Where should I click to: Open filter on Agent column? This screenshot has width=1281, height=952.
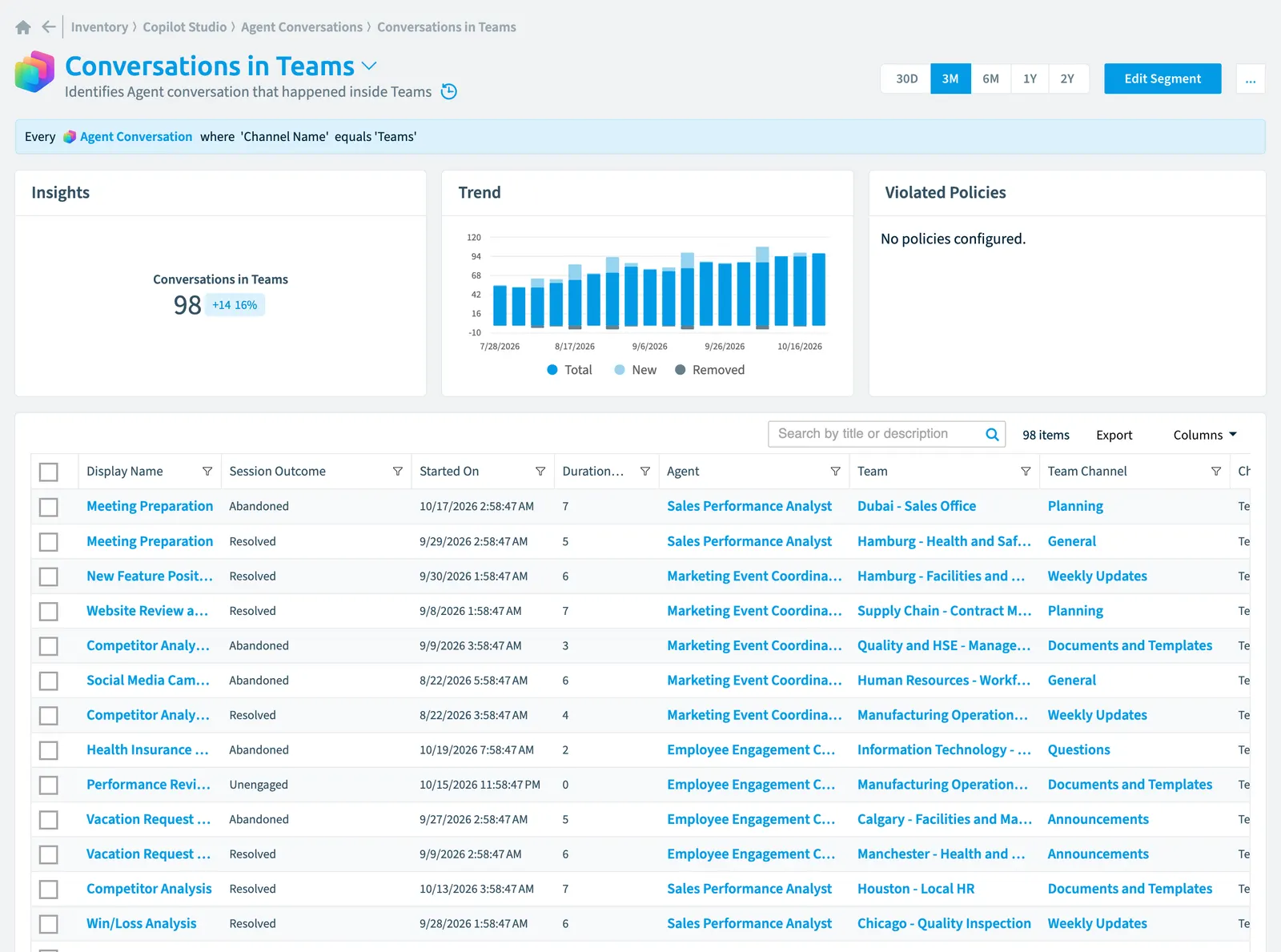pos(836,472)
